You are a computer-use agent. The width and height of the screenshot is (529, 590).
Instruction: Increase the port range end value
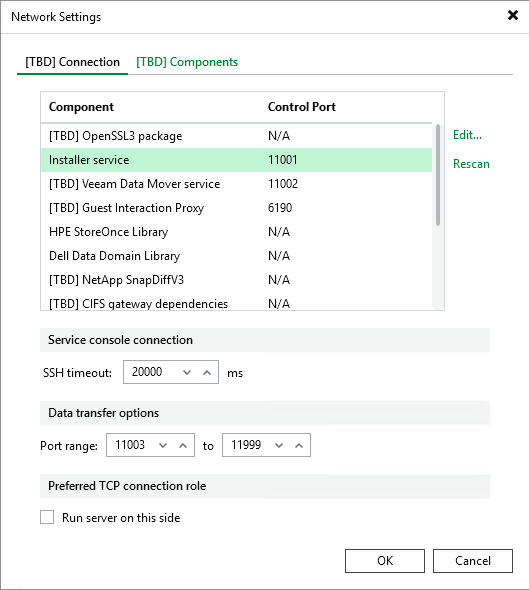[x=299, y=446]
